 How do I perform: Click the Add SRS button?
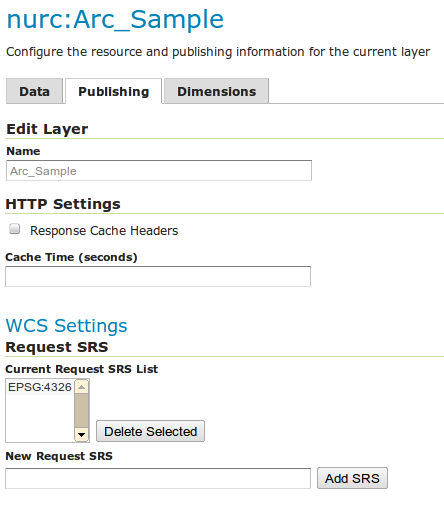coord(352,478)
